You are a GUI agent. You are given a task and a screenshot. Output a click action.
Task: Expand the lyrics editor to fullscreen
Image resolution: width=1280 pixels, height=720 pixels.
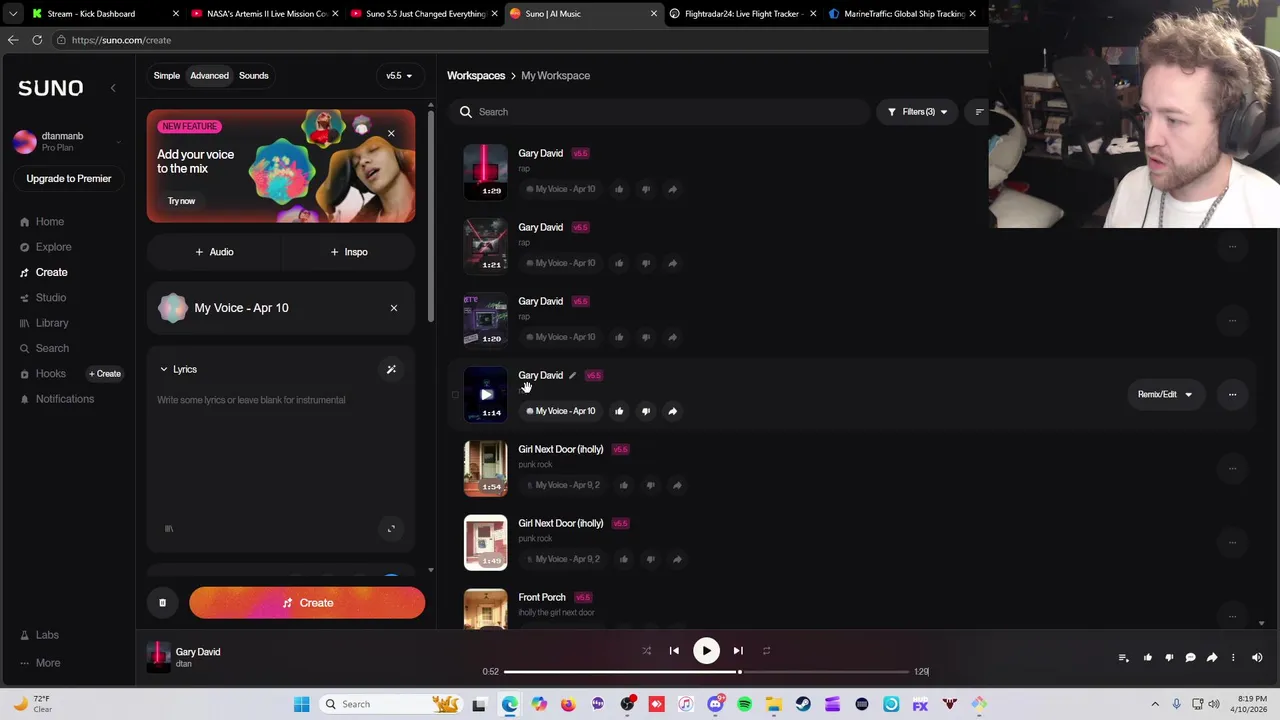[x=391, y=529]
